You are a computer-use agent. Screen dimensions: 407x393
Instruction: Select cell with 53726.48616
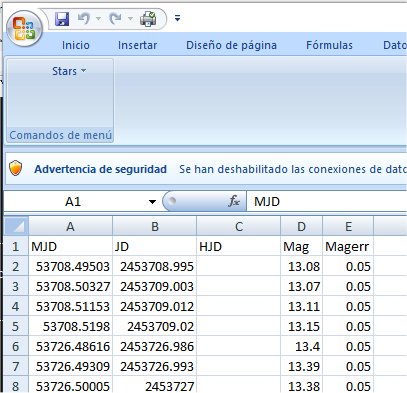(x=70, y=346)
